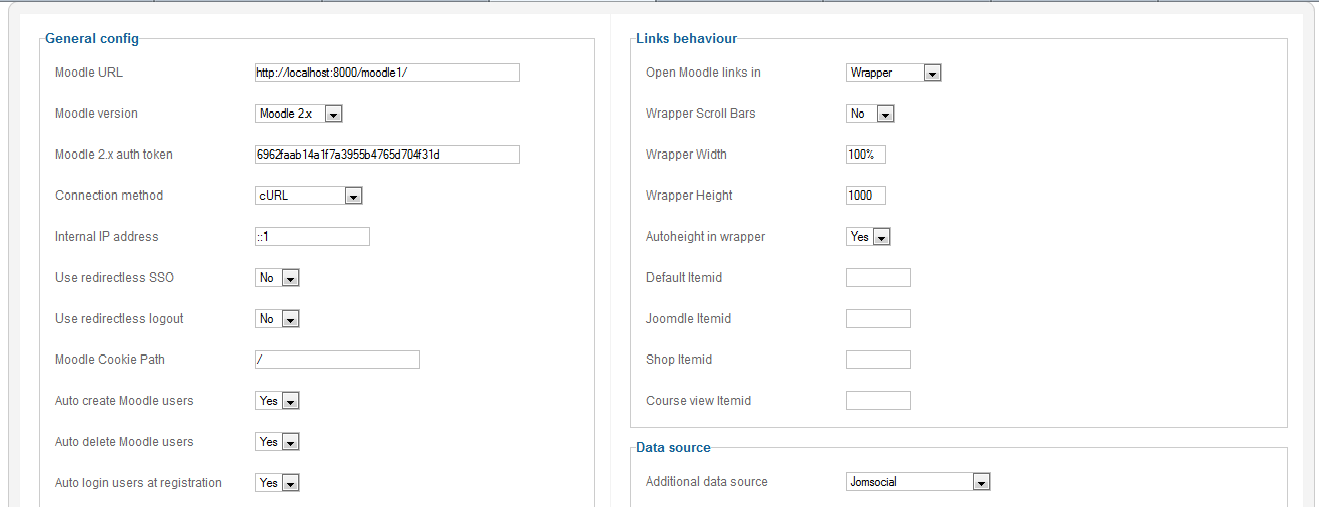Select the Moodle Cookie Path input
The width and height of the screenshot is (1319, 507).
tap(337, 360)
